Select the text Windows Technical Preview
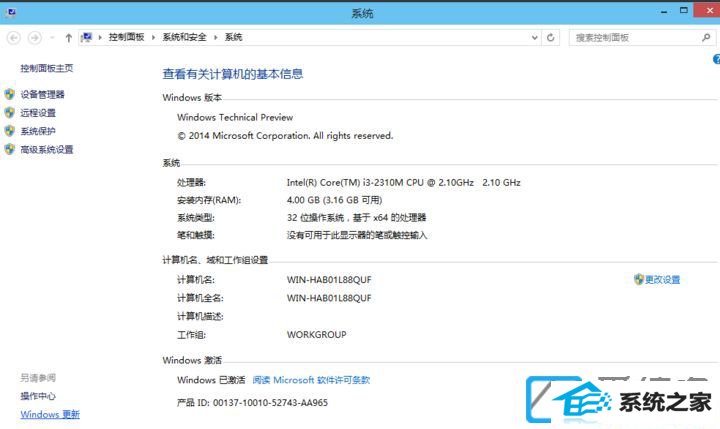Screen dimensions: 720x429 235,117
